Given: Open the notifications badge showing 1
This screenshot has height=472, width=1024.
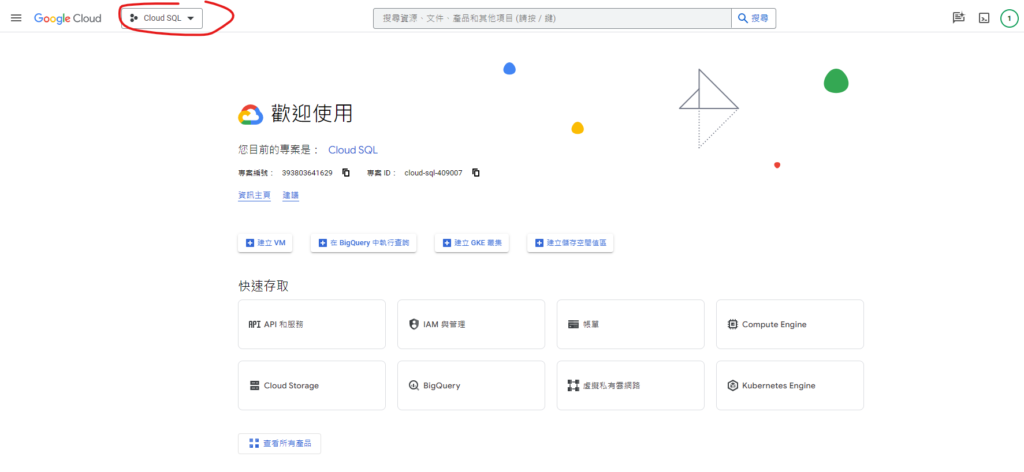Looking at the screenshot, I should pyautogui.click(x=1009, y=18).
